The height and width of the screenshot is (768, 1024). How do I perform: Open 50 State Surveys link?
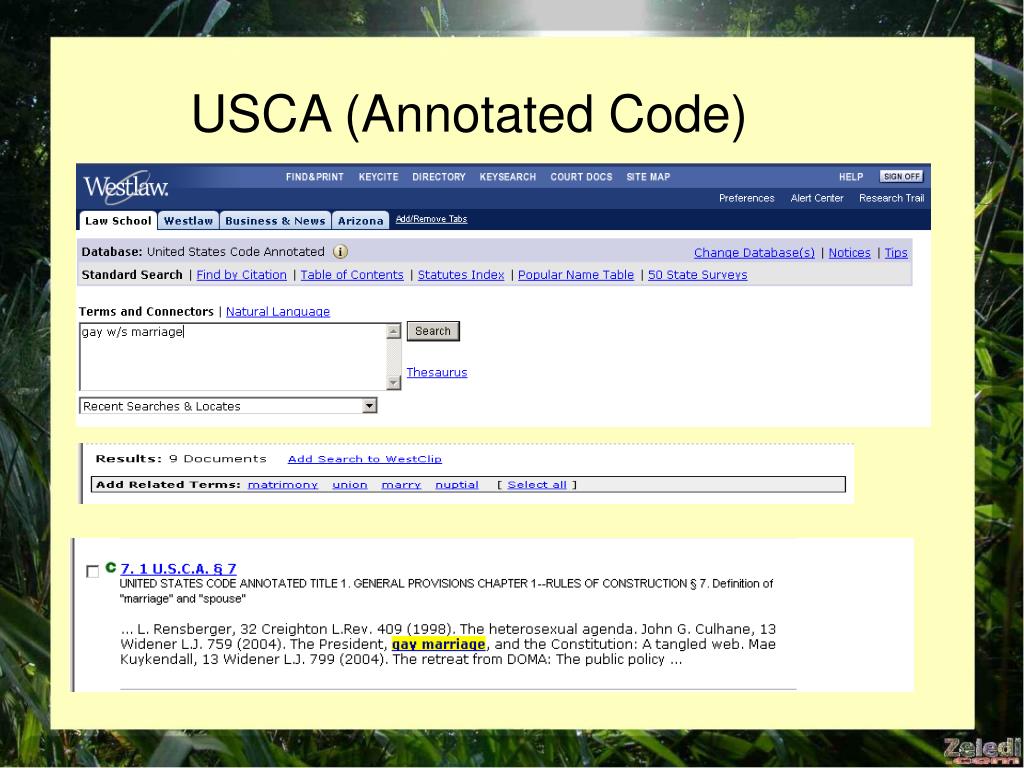click(697, 275)
